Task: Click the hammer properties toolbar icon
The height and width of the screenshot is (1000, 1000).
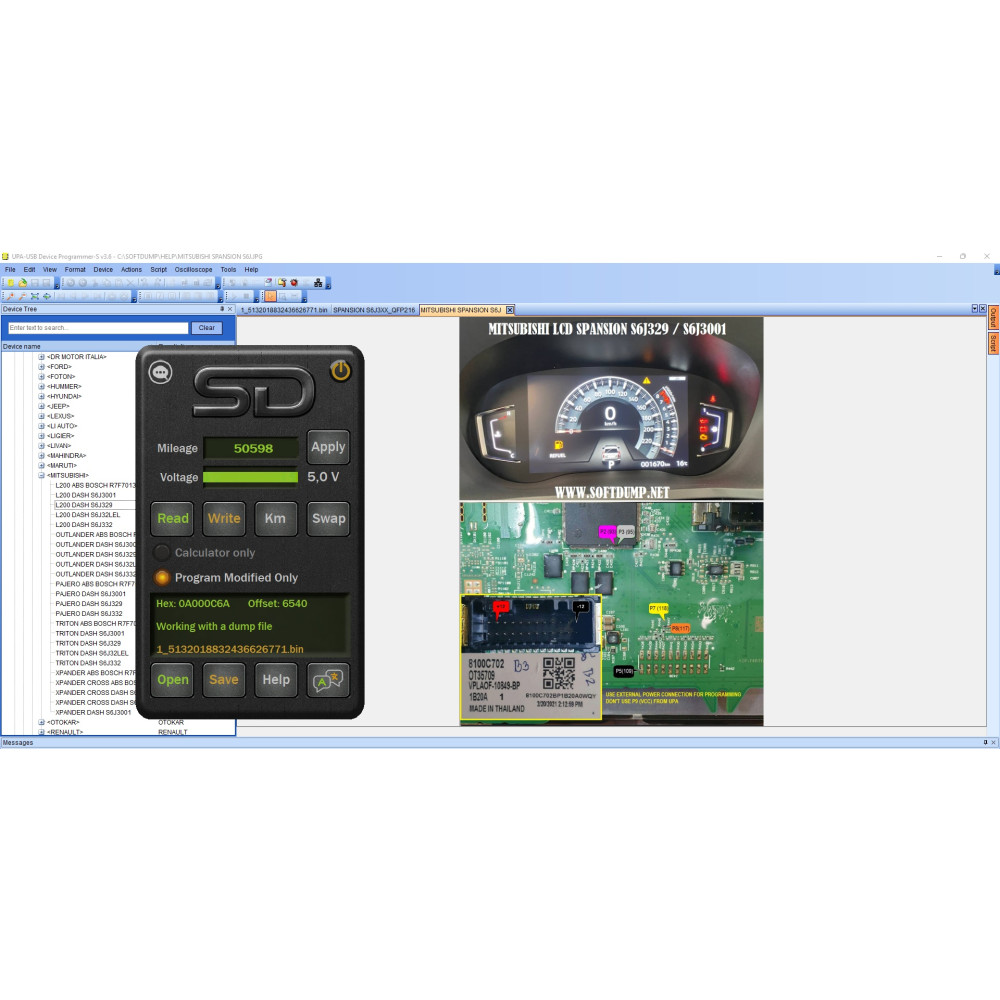Action: (x=282, y=283)
